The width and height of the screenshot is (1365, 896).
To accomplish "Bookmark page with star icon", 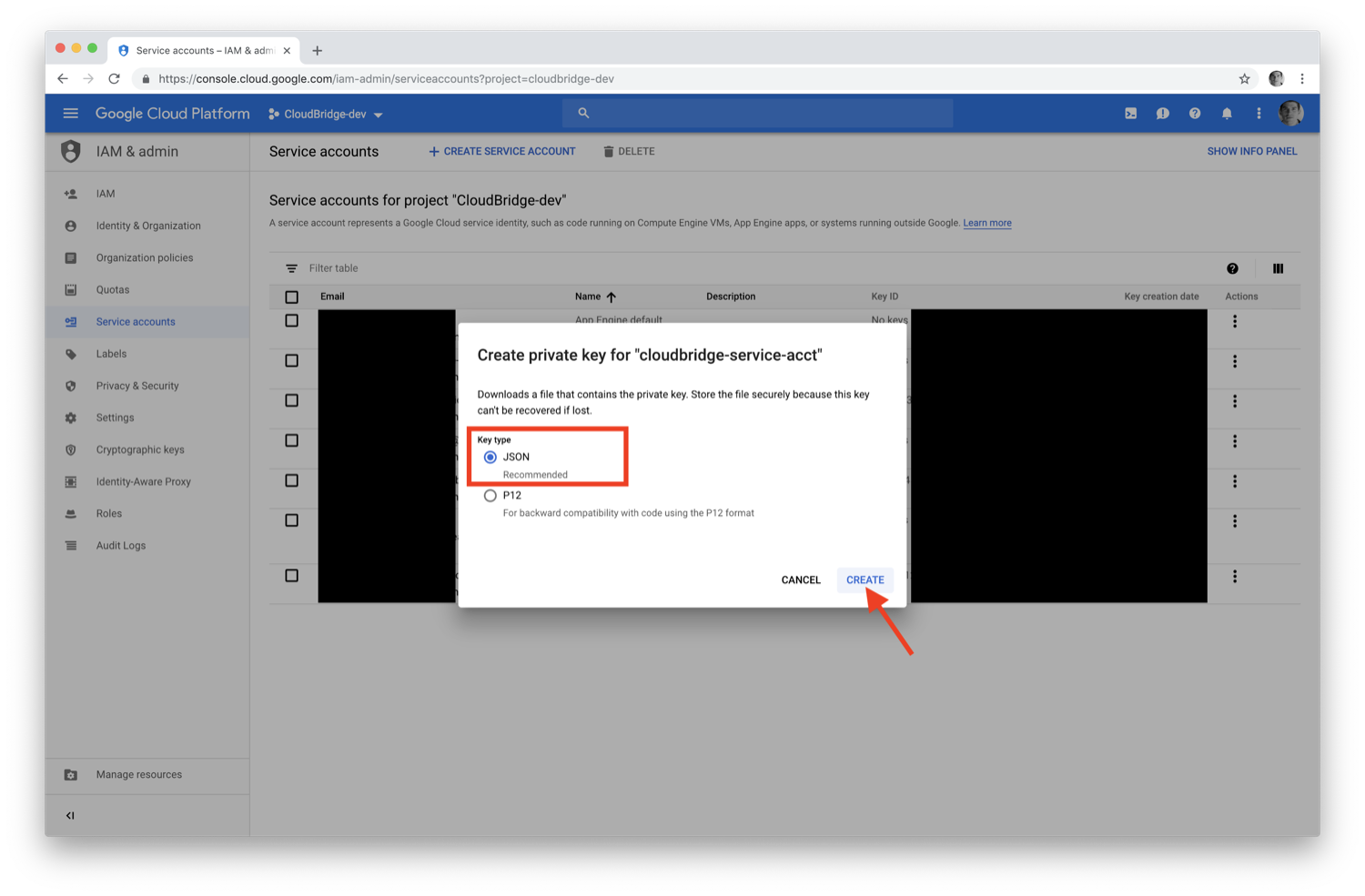I will tap(1244, 79).
